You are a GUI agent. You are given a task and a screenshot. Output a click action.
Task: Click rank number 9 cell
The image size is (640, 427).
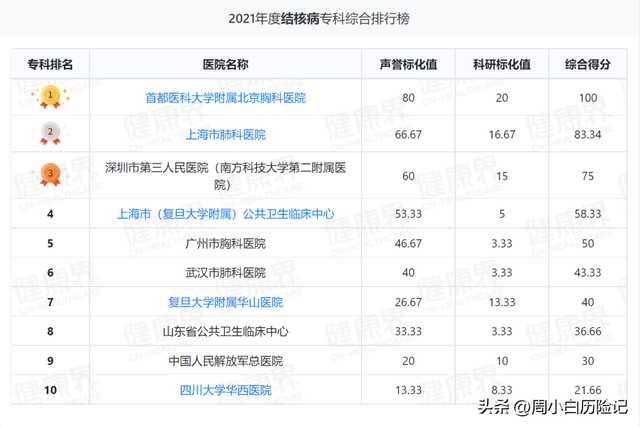(x=50, y=361)
